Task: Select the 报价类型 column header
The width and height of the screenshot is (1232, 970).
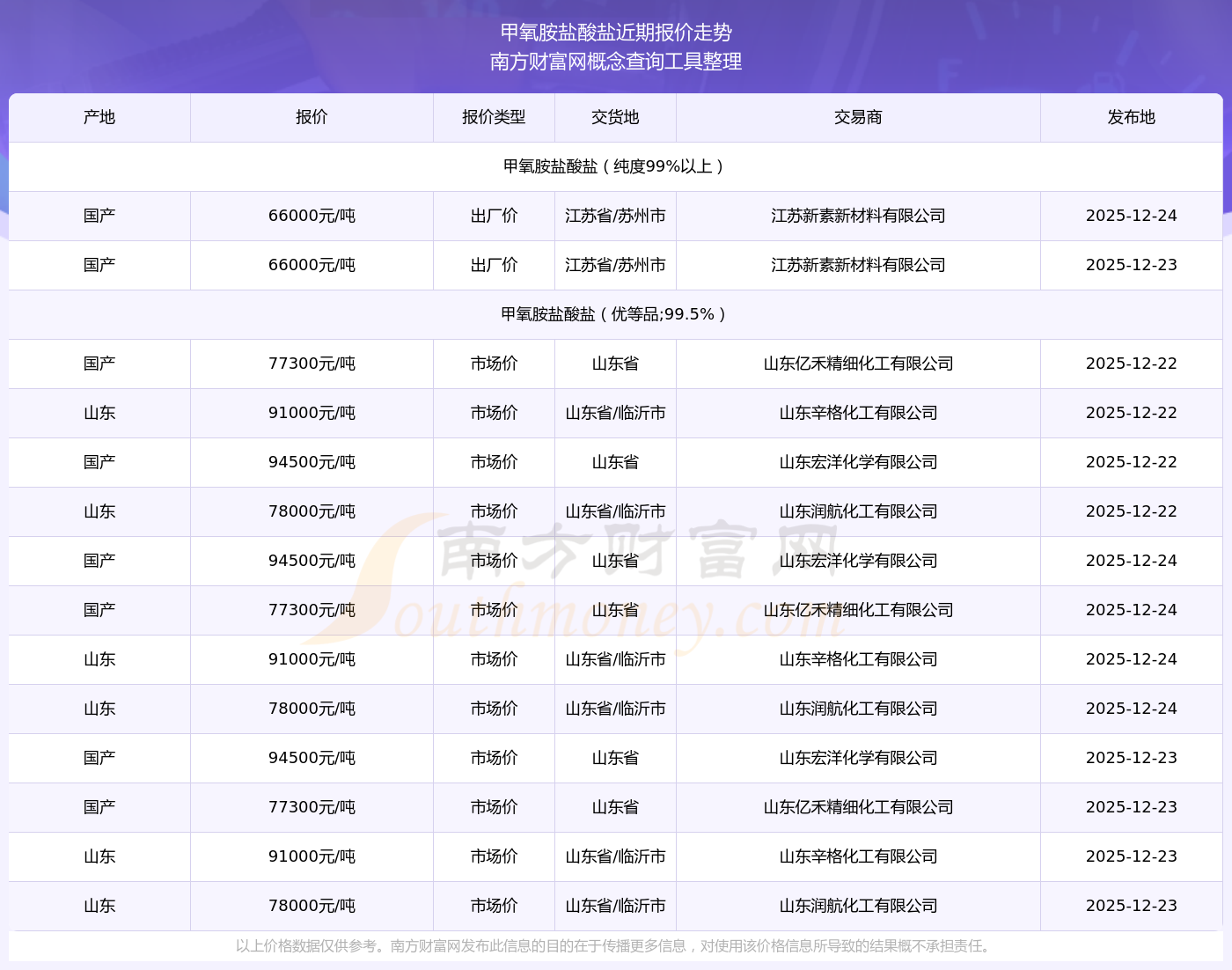Action: 494,117
